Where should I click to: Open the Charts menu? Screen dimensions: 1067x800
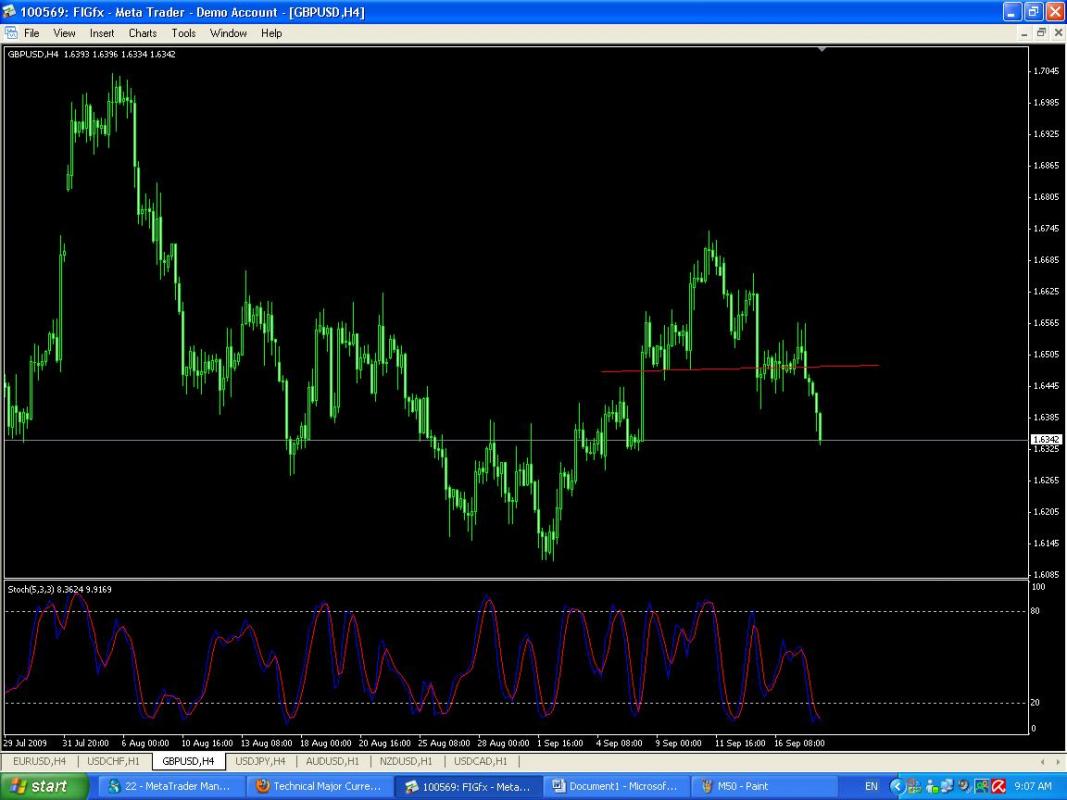tap(142, 33)
